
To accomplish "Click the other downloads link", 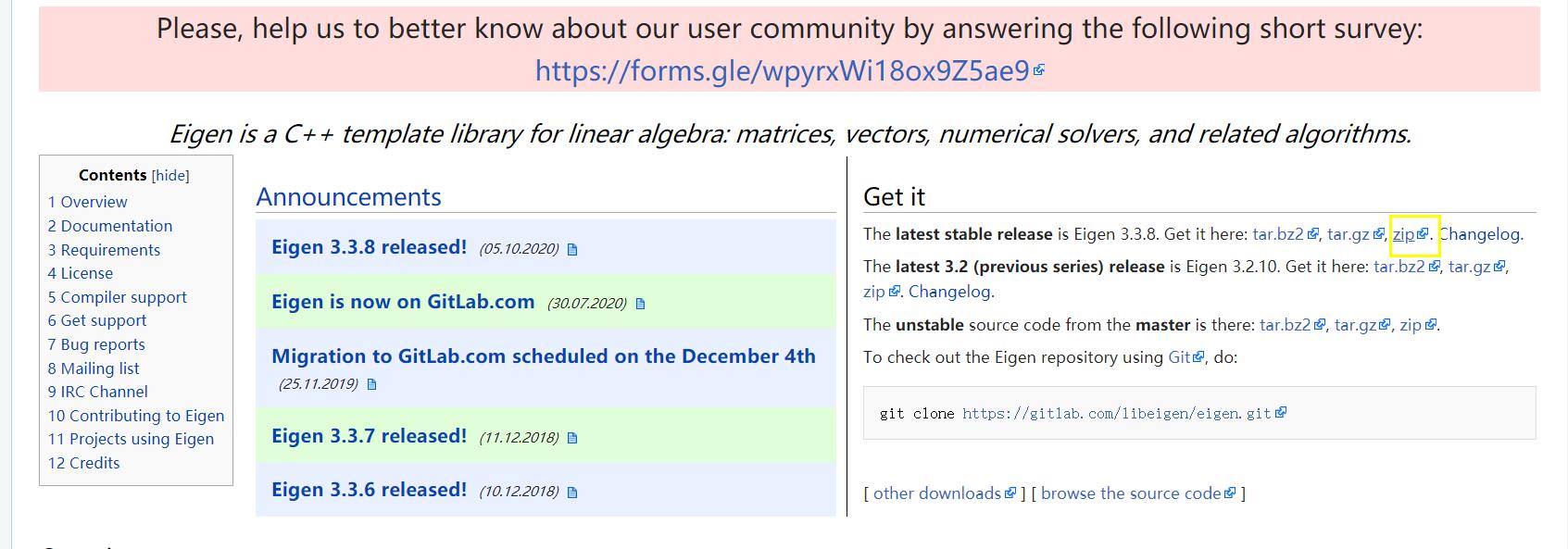I will (940, 493).
